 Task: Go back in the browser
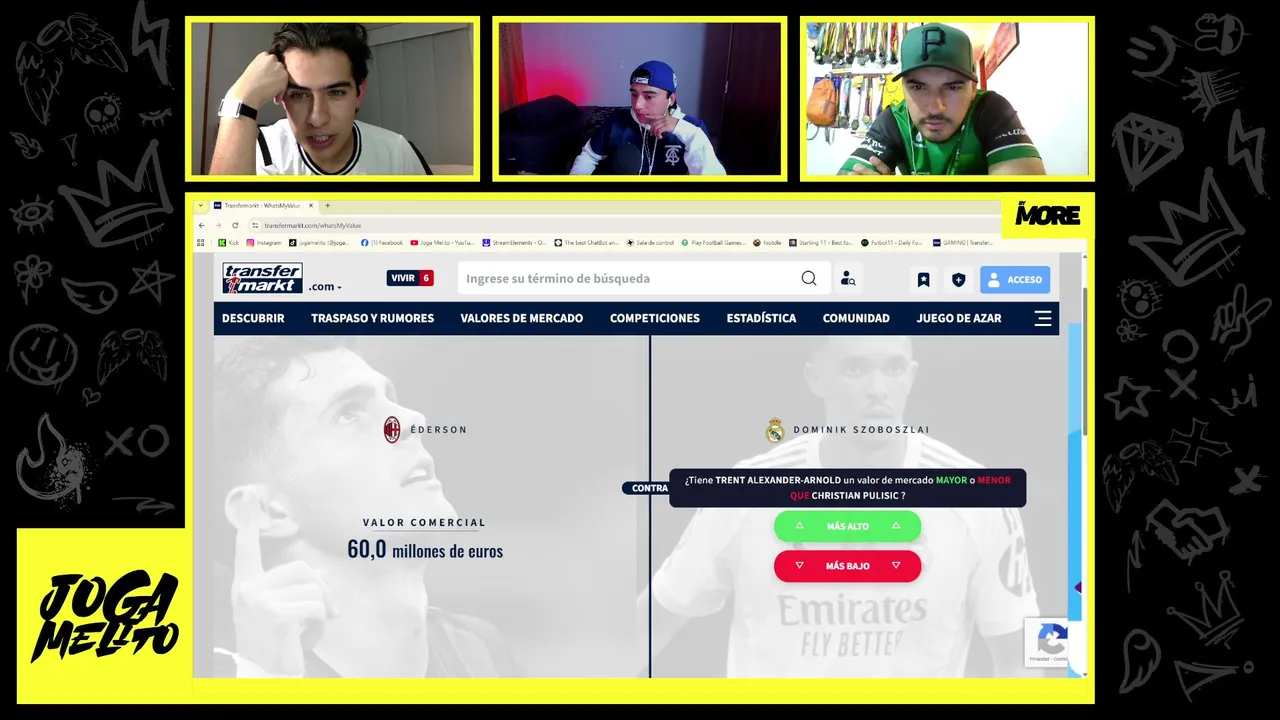203,225
